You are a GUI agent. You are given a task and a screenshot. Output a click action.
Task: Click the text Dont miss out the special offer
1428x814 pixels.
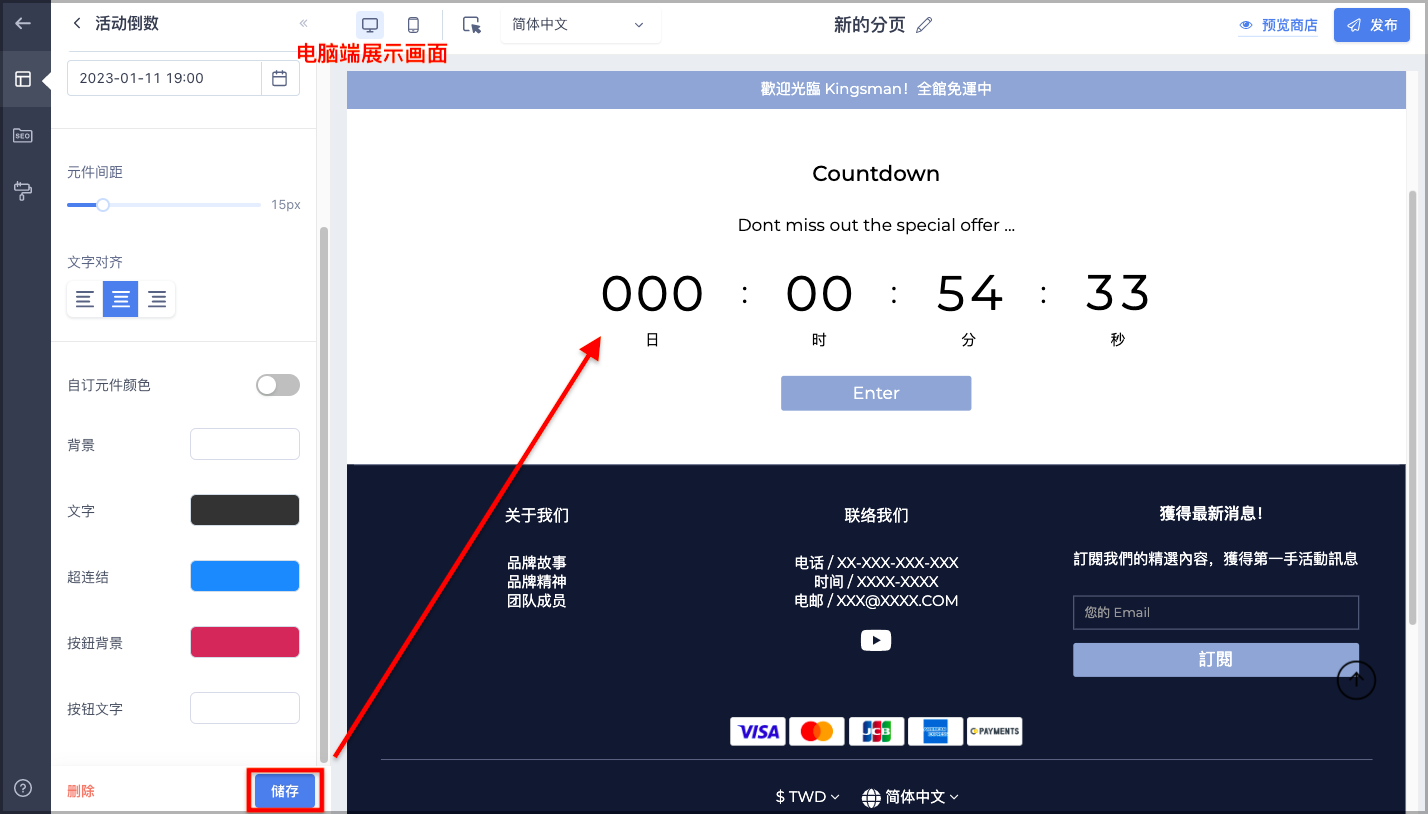[876, 225]
